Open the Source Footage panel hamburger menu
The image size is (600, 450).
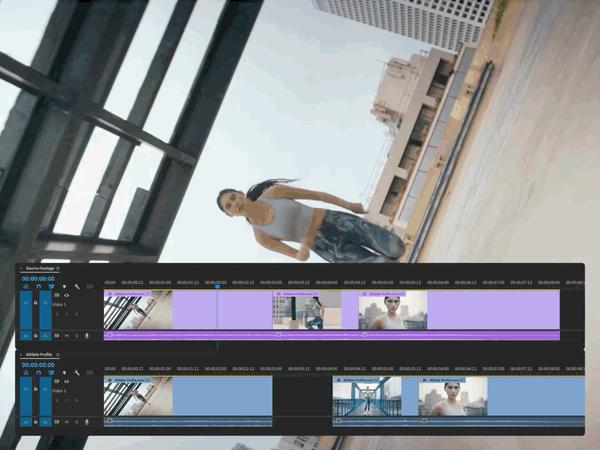(58, 268)
